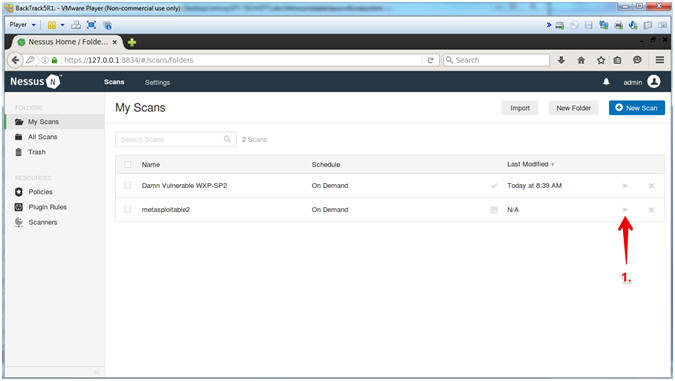This screenshot has width=675, height=381.
Task: Open the notifications bell icon
Action: tap(606, 82)
